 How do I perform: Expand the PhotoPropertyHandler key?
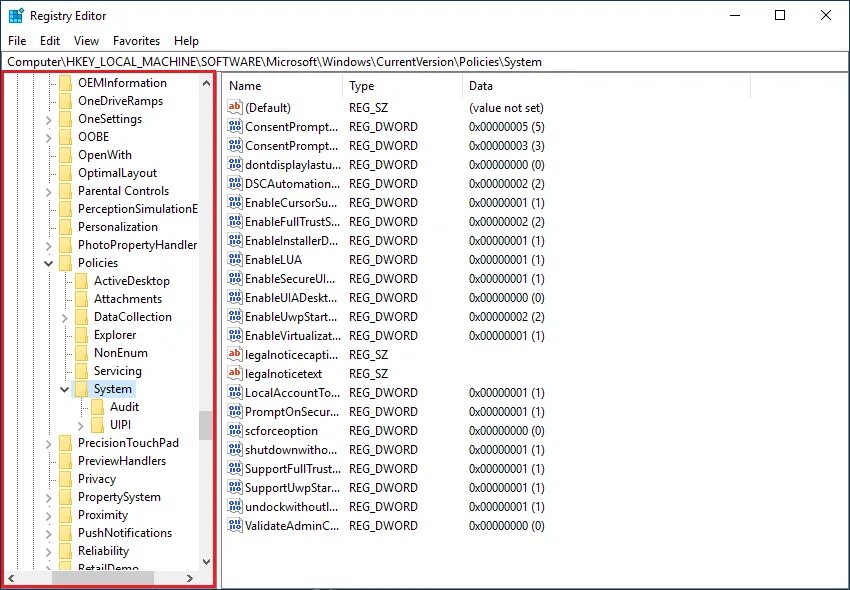point(49,245)
